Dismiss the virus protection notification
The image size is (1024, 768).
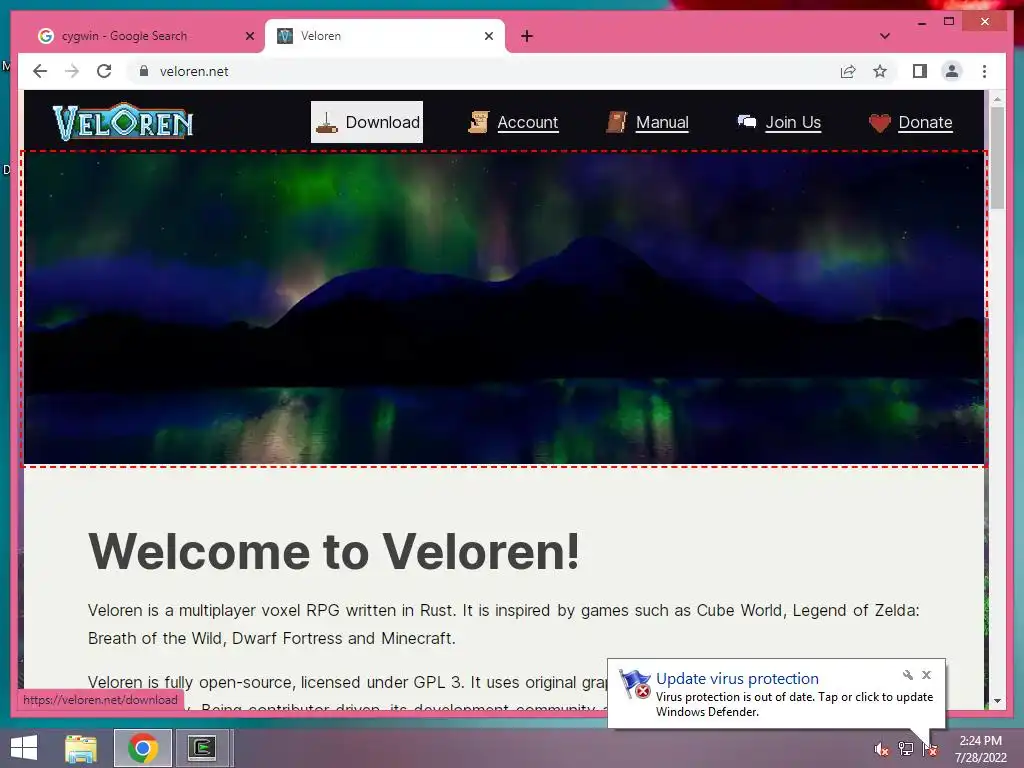coord(926,675)
